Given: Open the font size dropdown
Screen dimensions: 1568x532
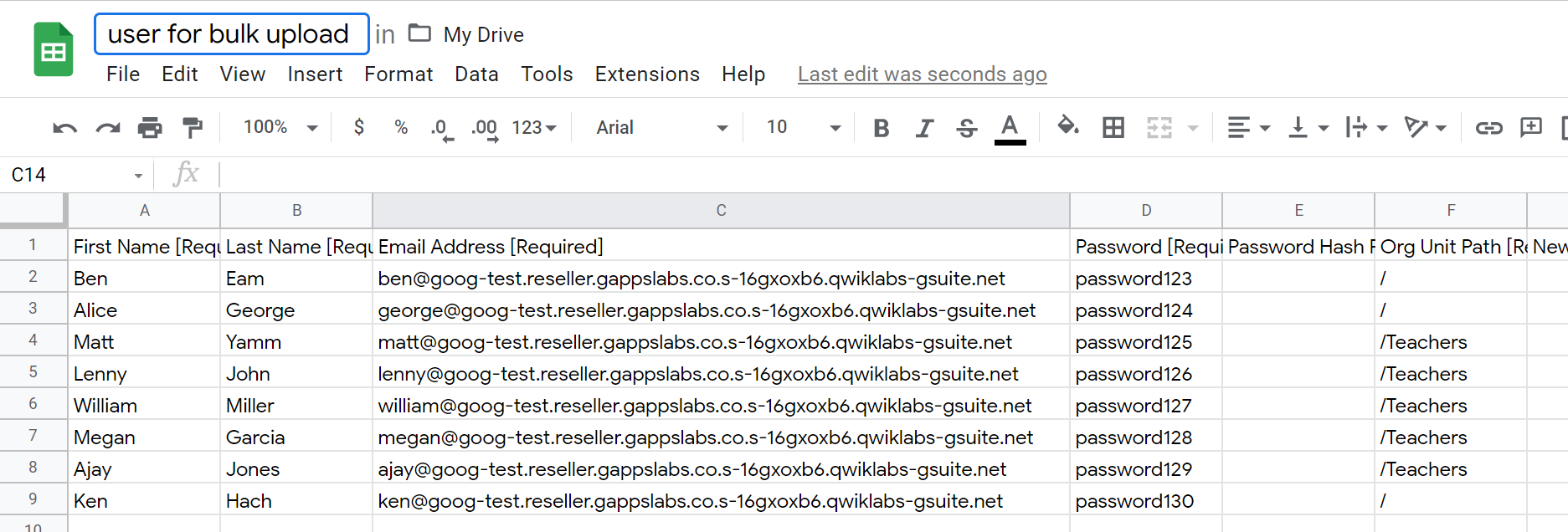Looking at the screenshot, I should pyautogui.click(x=802, y=127).
